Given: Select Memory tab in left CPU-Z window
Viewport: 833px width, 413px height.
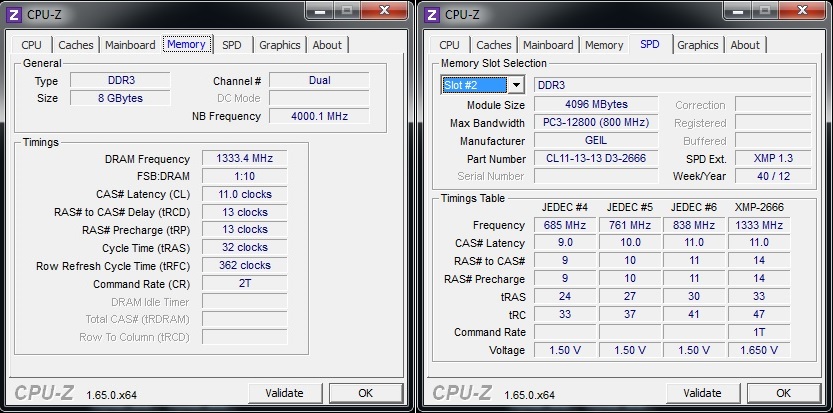Looking at the screenshot, I should pos(186,44).
